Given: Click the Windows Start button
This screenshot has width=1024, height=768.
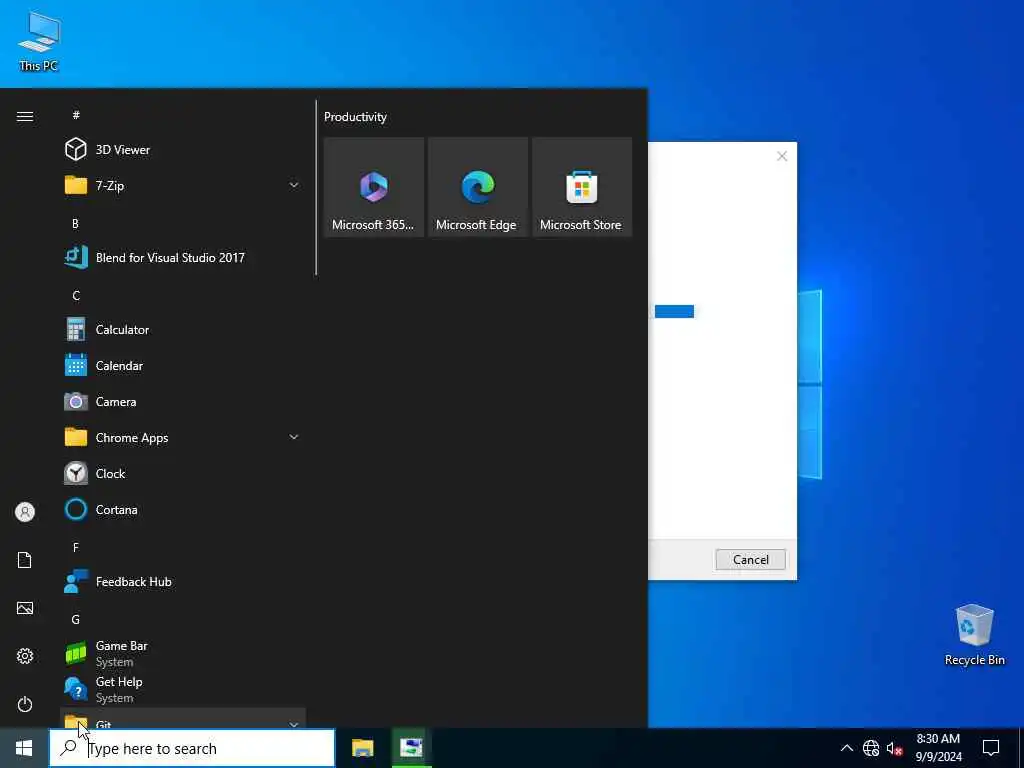Looking at the screenshot, I should (x=24, y=748).
